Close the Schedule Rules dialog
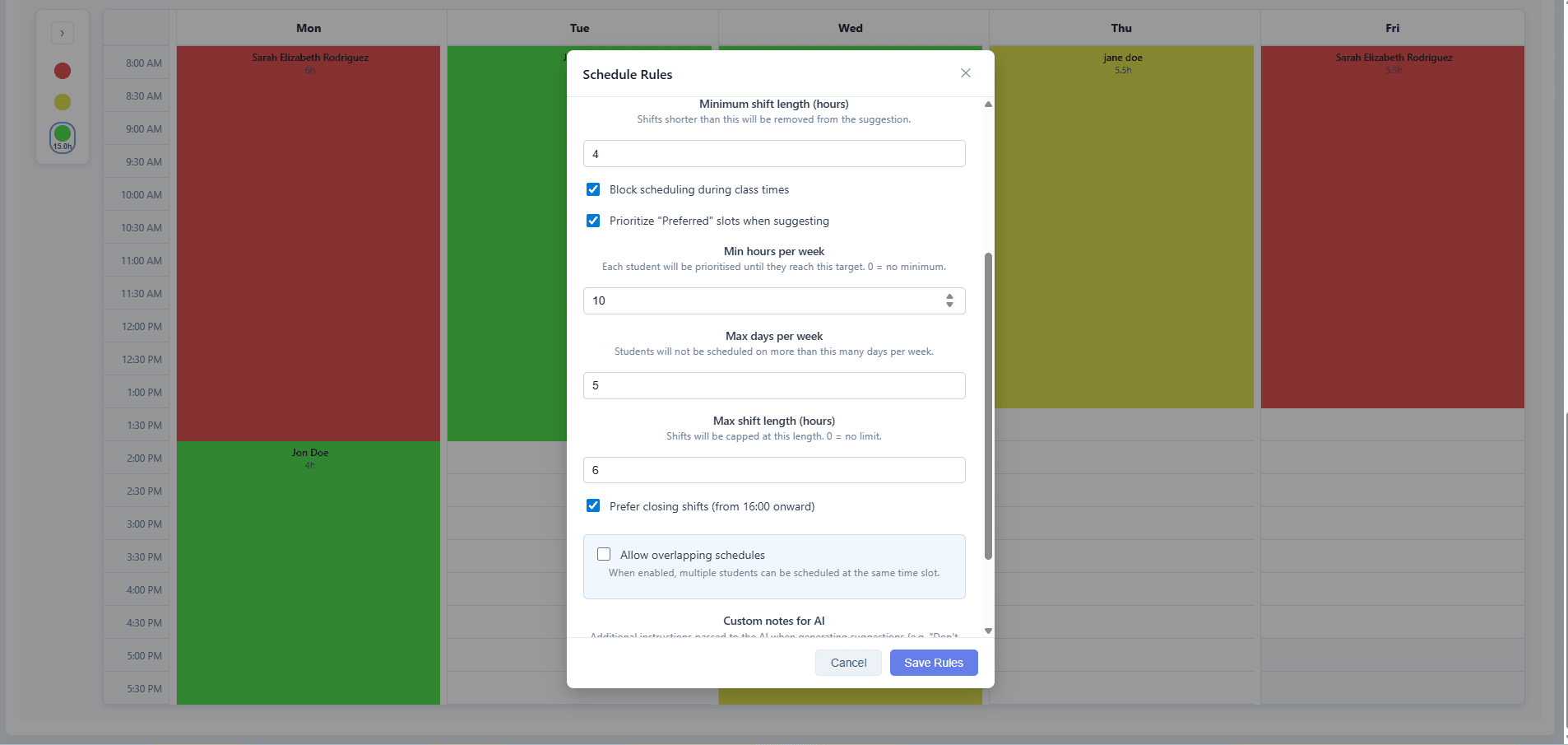The image size is (1568, 745). coord(966,73)
